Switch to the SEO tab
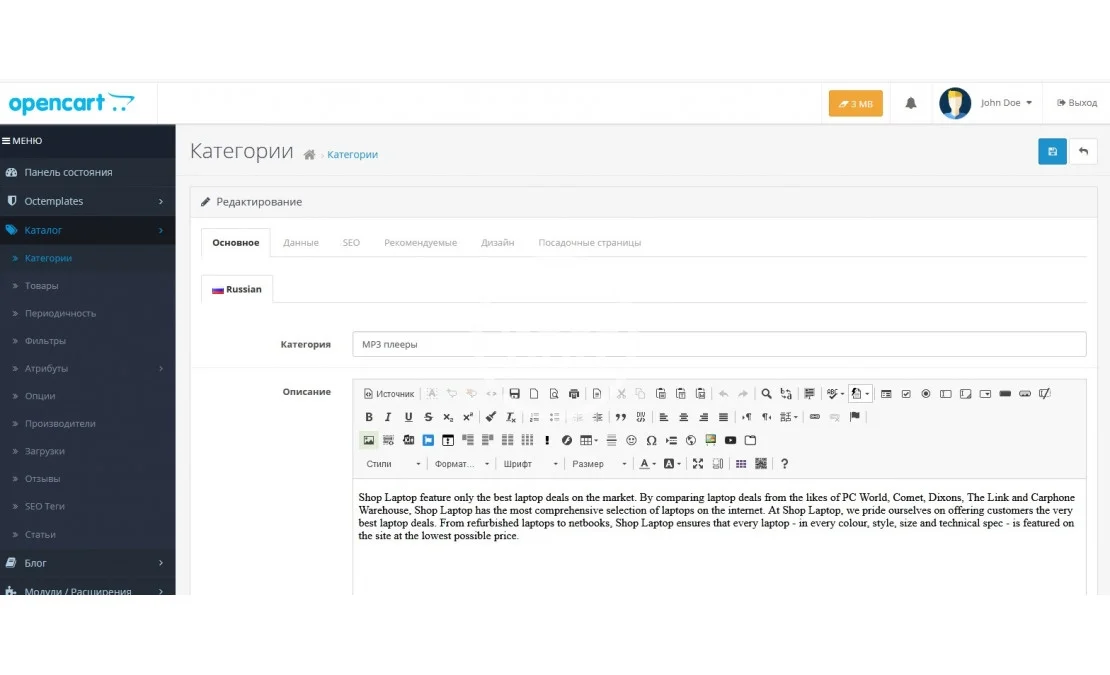The image size is (1110, 675). [351, 243]
